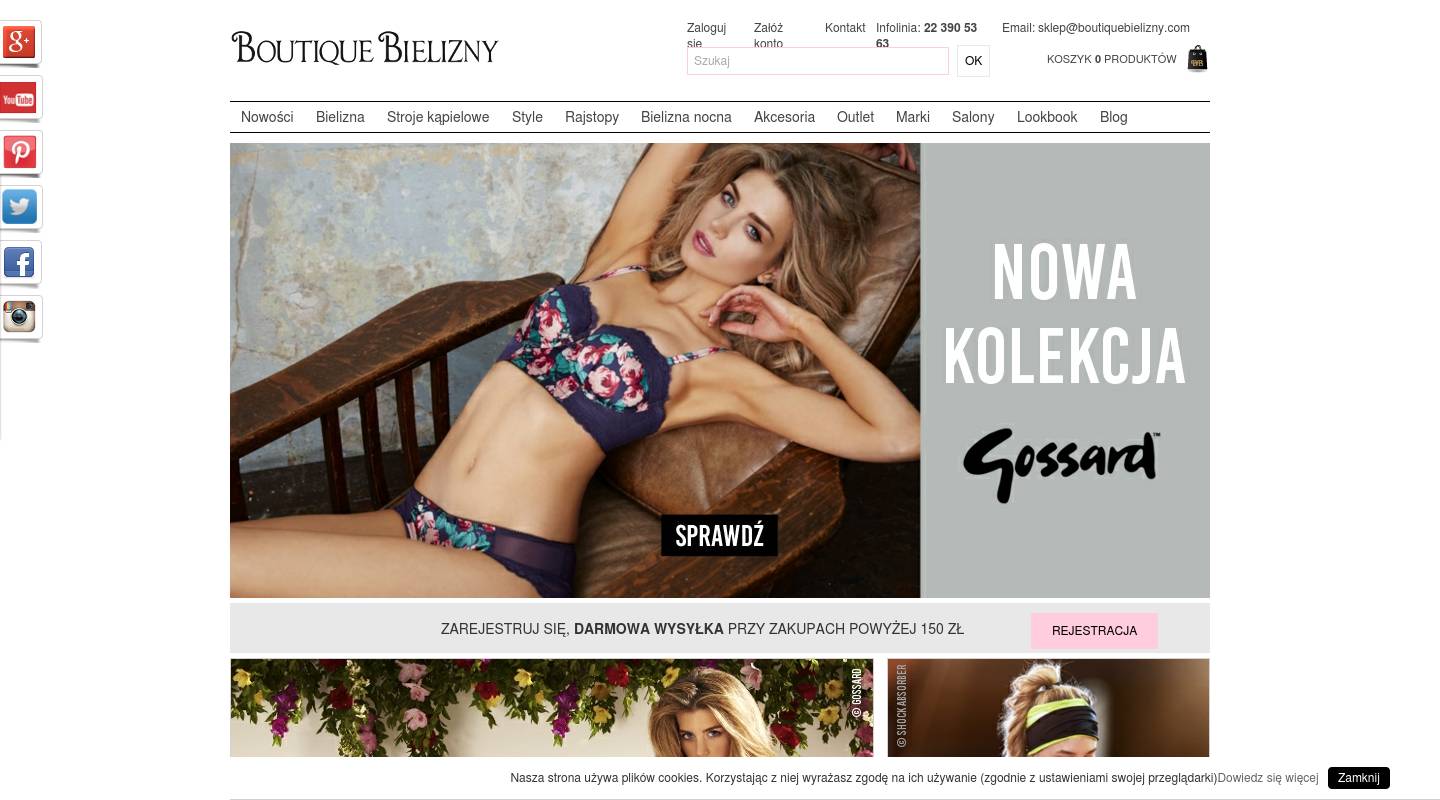Open the Google Plus social icon
This screenshot has height=800, width=1440.
tap(20, 42)
